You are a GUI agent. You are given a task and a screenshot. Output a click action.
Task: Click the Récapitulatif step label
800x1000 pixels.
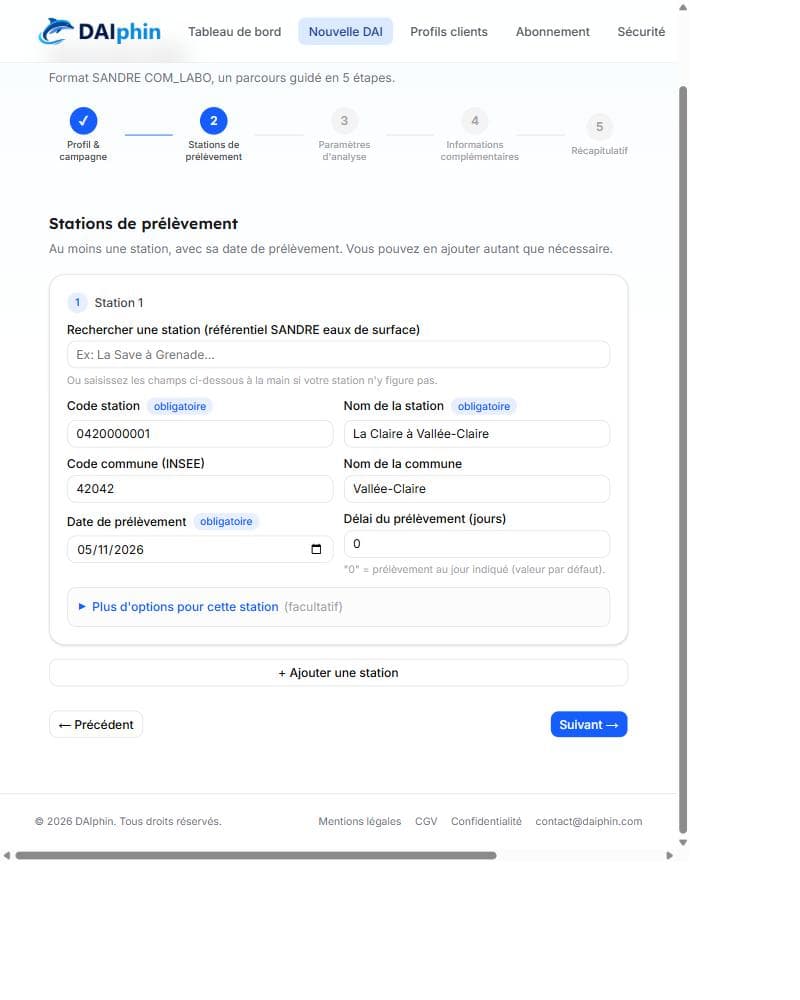[599, 151]
